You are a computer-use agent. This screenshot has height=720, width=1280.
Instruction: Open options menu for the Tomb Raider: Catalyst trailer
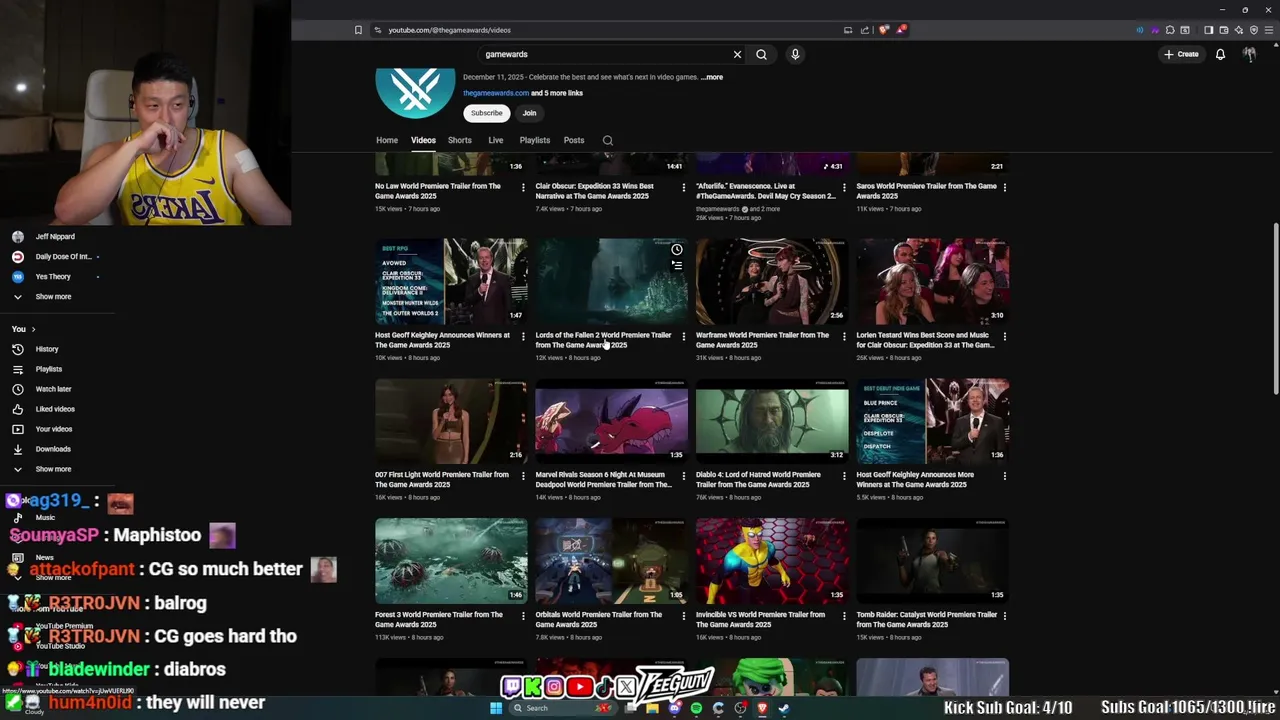1004,616
